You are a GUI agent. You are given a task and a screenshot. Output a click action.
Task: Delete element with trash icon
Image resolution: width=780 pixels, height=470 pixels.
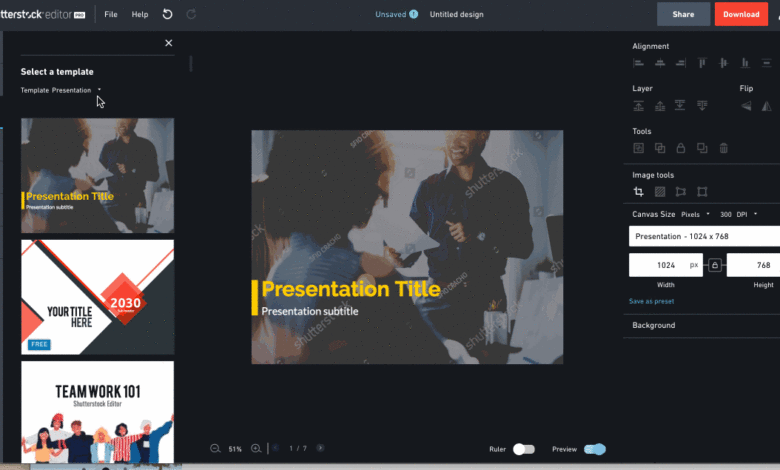pos(723,148)
